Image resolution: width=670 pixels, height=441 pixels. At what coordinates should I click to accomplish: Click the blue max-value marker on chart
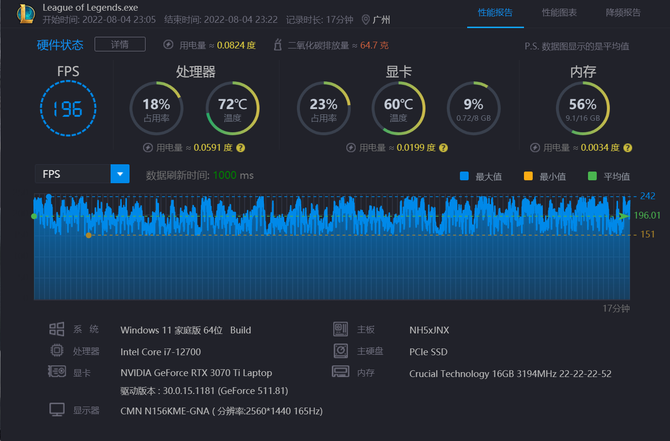tap(49, 197)
